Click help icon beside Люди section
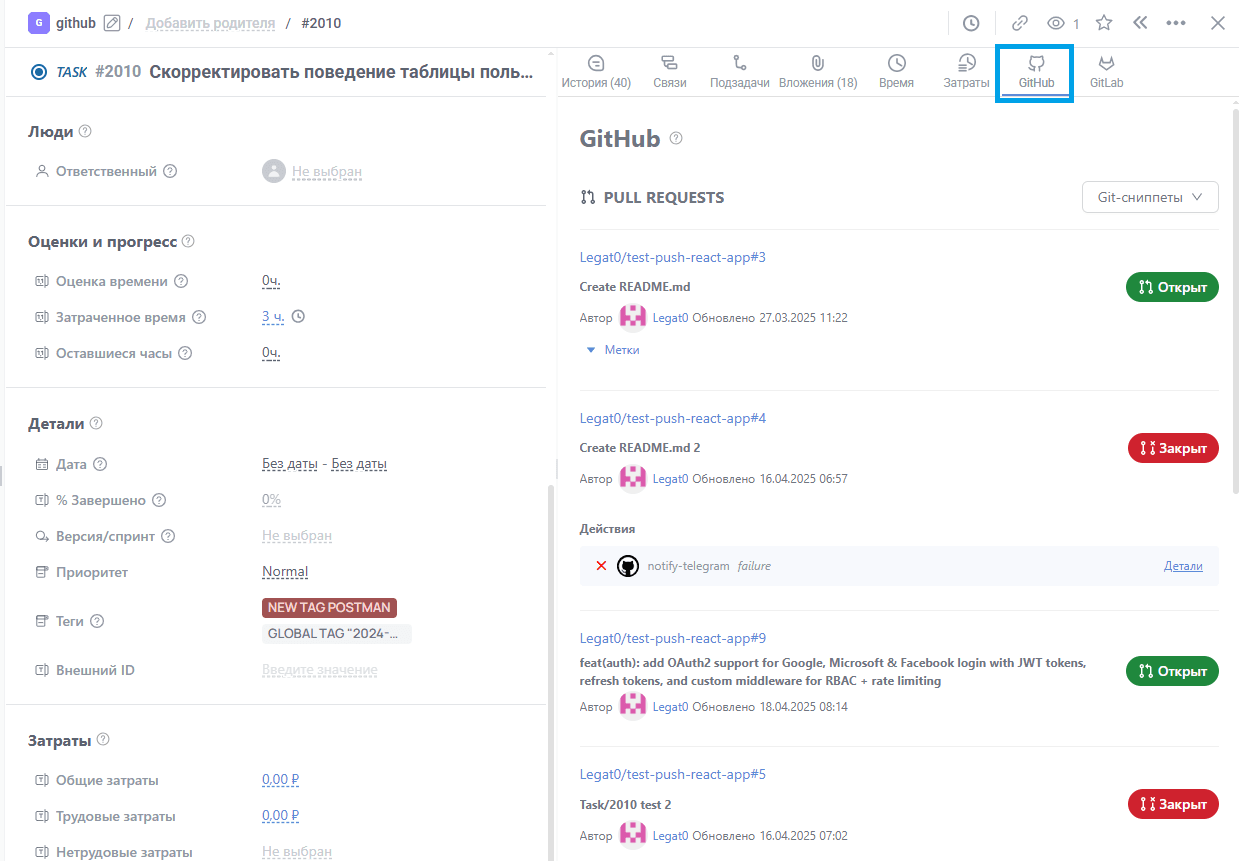The image size is (1239, 861). tap(85, 131)
